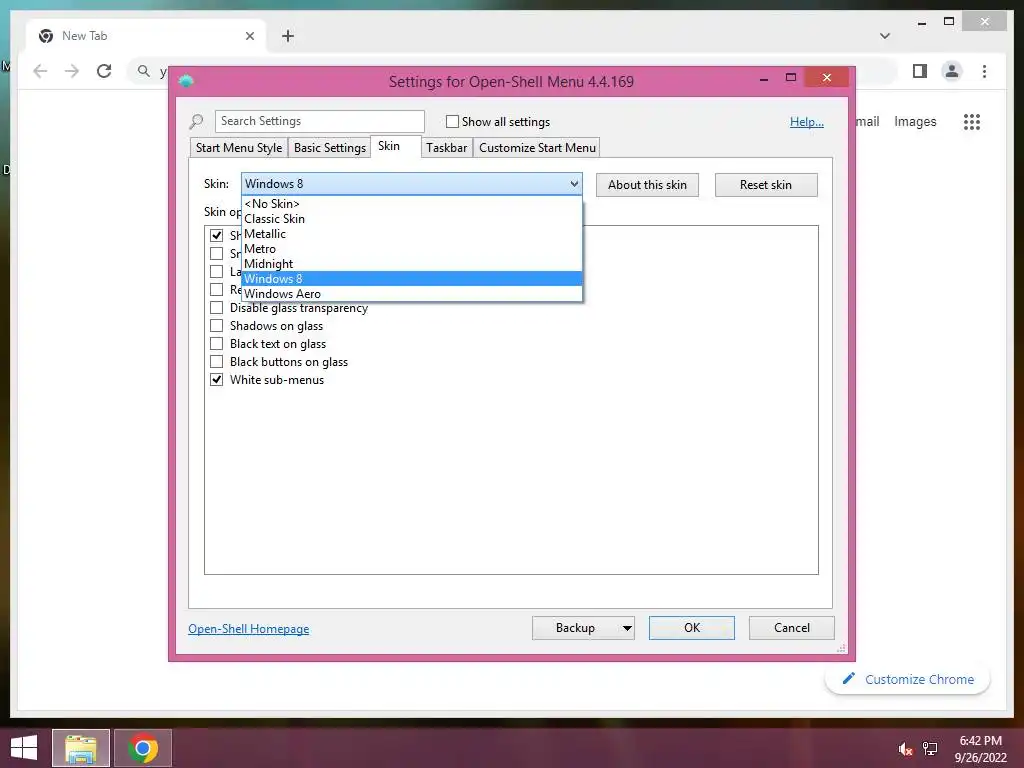
Task: Open the Help... link
Action: 807,121
